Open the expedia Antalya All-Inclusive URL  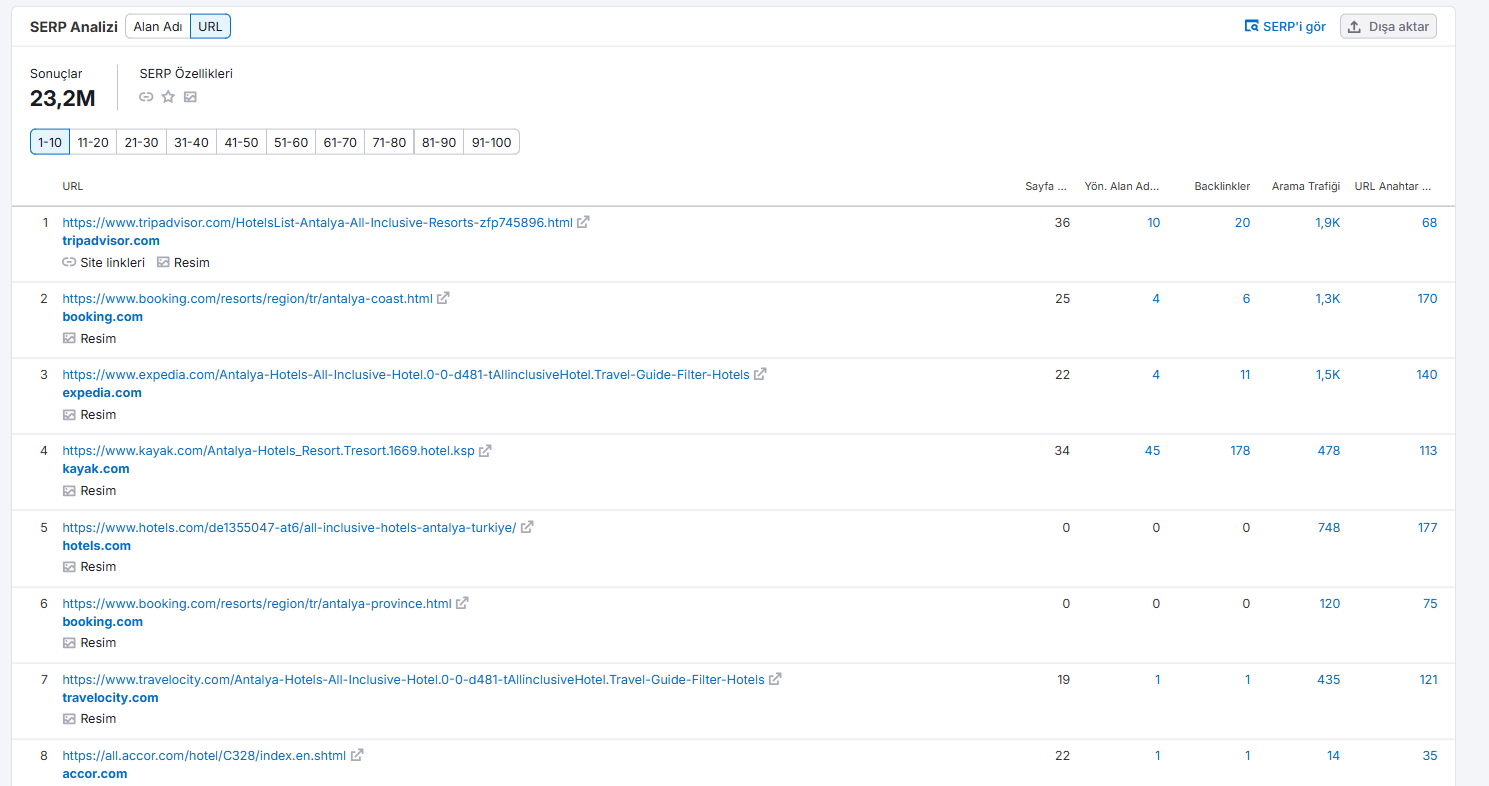tap(406, 374)
